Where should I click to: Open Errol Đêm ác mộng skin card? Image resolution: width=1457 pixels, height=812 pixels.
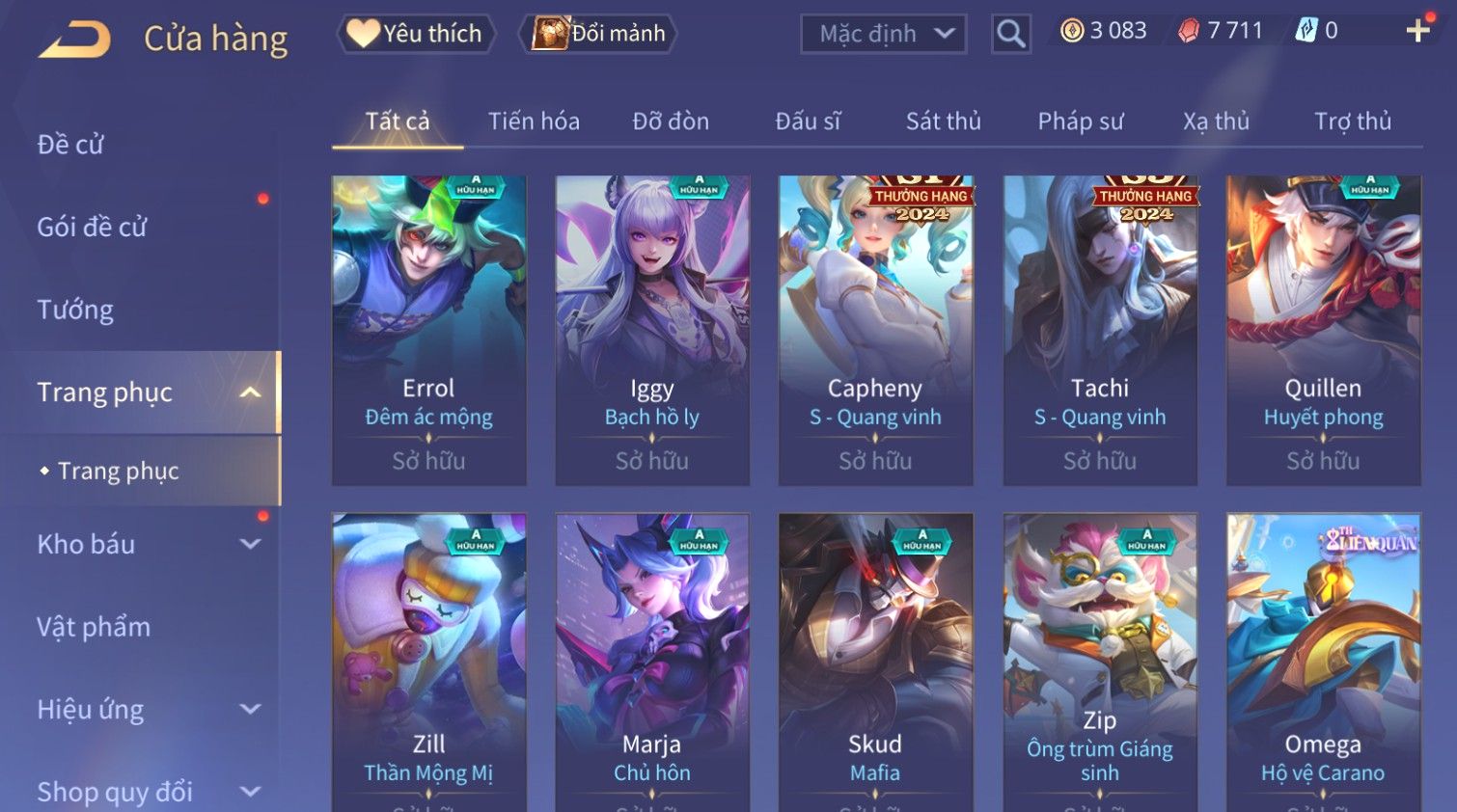pos(428,330)
